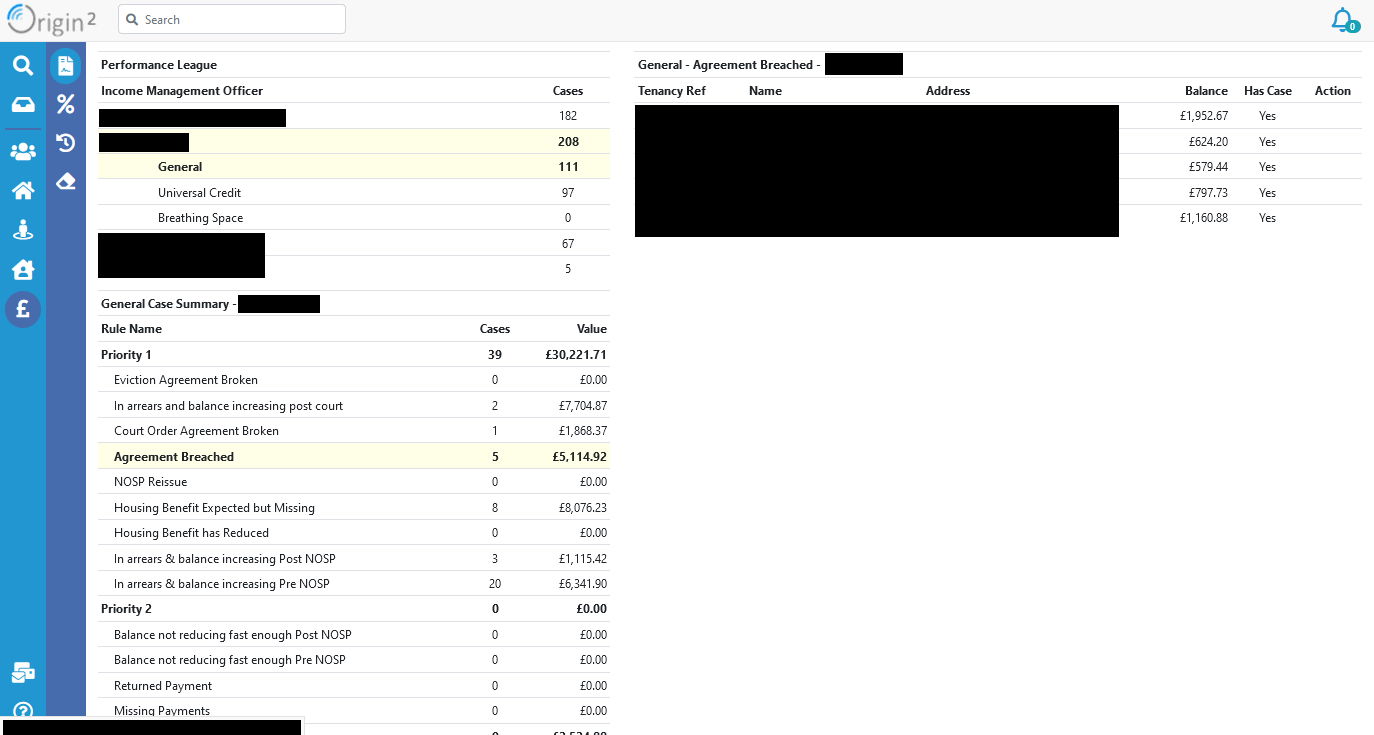
Task: Open the percent sign icon in sub-sidebar
Action: pyautogui.click(x=66, y=104)
